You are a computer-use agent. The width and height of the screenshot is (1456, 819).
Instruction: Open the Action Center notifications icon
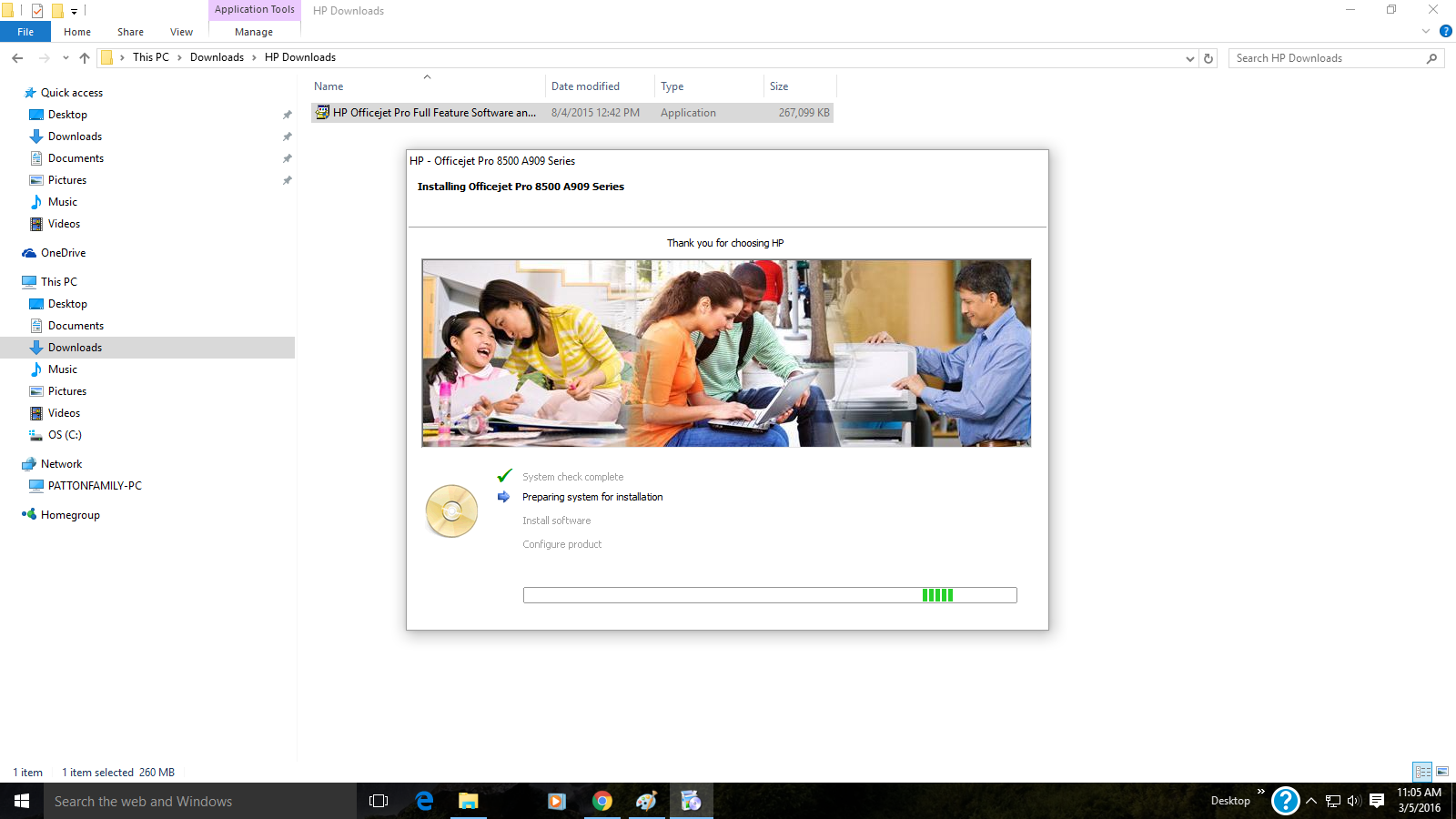[1377, 801]
